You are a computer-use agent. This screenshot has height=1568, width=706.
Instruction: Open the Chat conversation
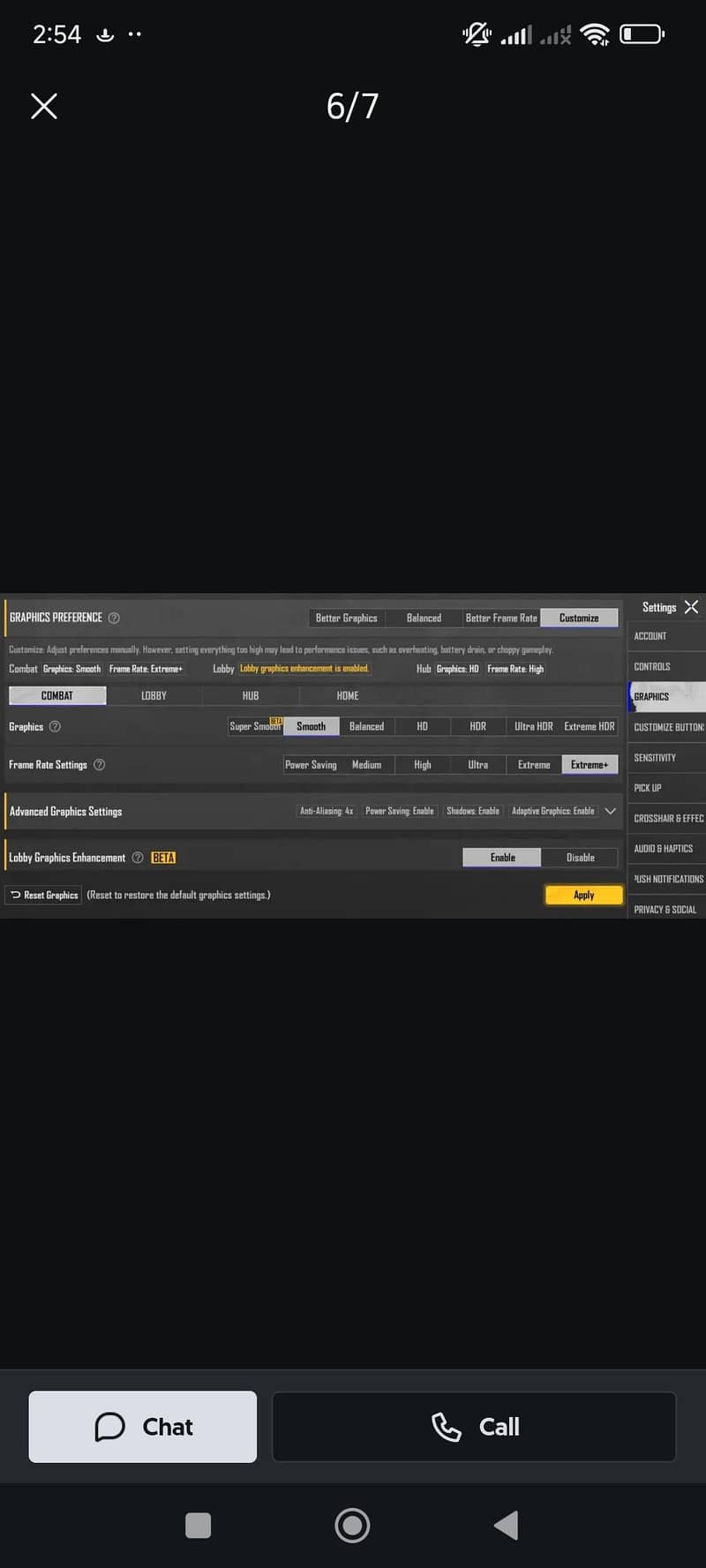[143, 1427]
